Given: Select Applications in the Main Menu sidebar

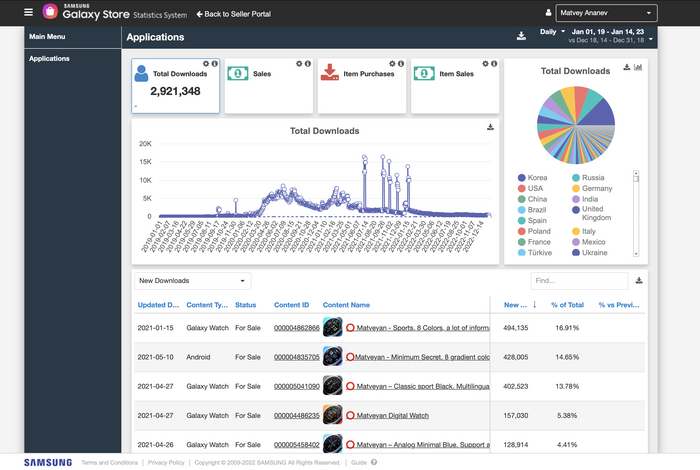Looking at the screenshot, I should click(x=49, y=58).
